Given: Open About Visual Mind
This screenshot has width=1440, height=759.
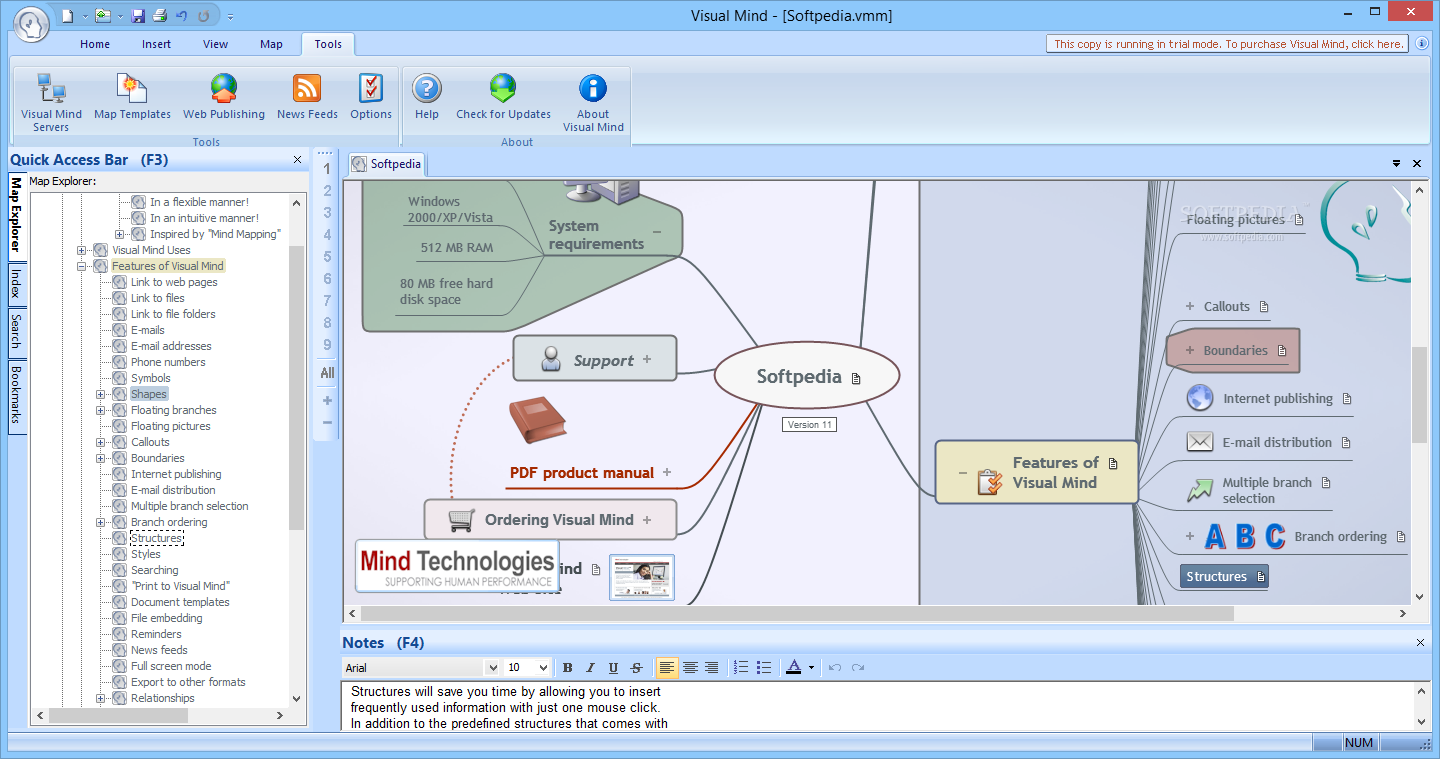Looking at the screenshot, I should (x=593, y=102).
